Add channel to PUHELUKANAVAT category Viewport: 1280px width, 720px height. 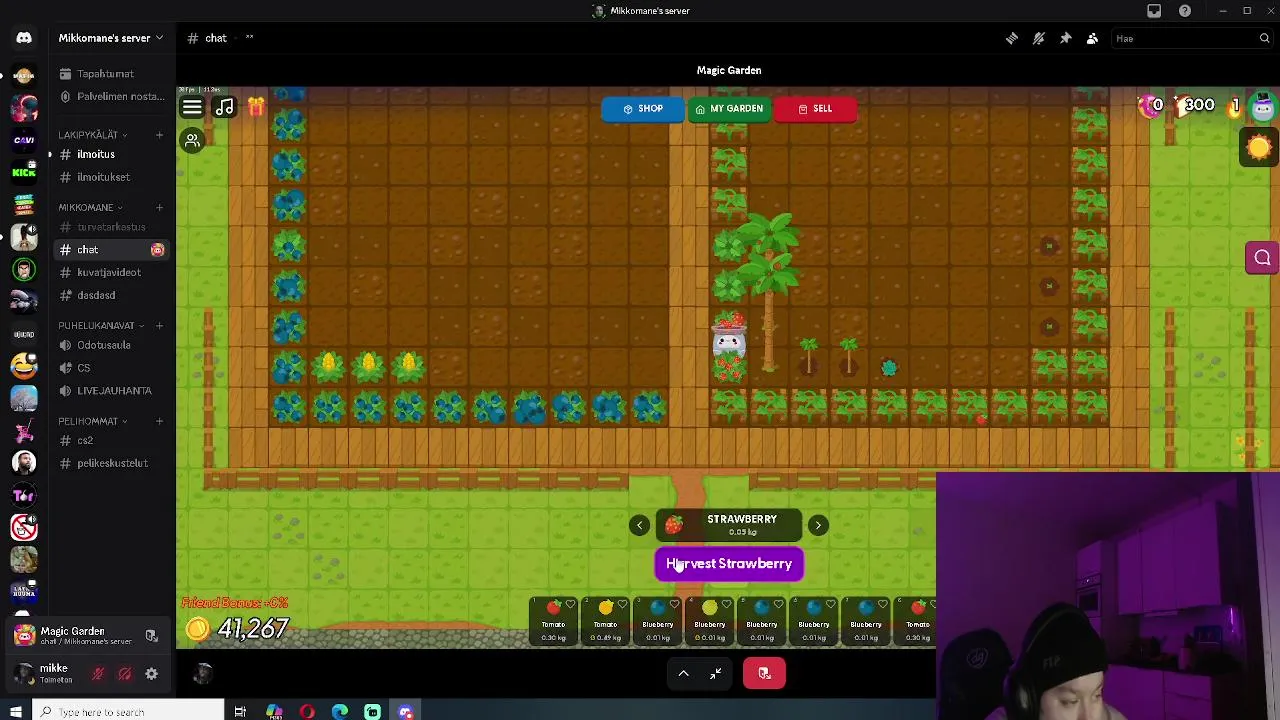[x=159, y=326]
